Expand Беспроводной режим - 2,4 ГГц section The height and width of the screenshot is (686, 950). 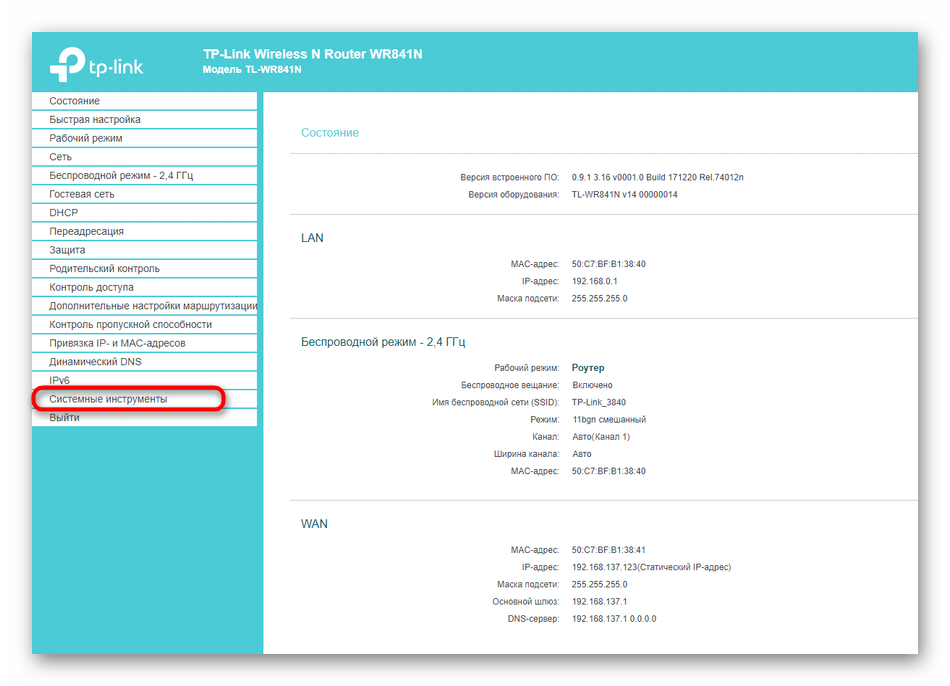tap(121, 175)
